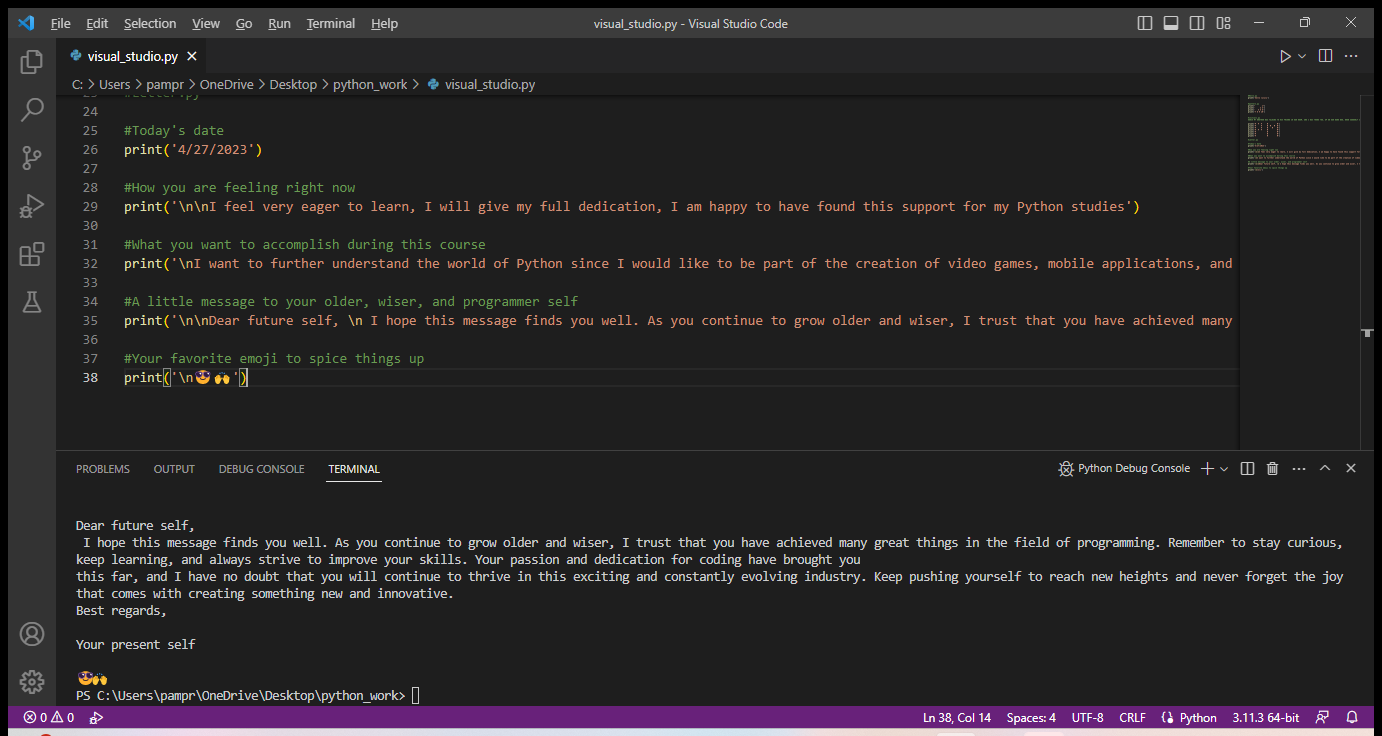Open the Edit menu
The image size is (1382, 736).
(97, 23)
